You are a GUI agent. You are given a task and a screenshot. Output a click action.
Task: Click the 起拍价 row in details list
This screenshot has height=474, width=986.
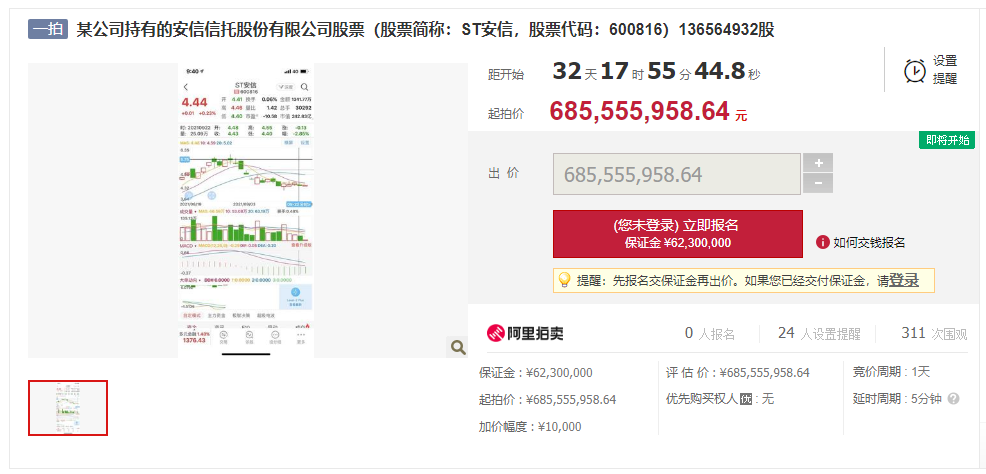click(x=547, y=400)
